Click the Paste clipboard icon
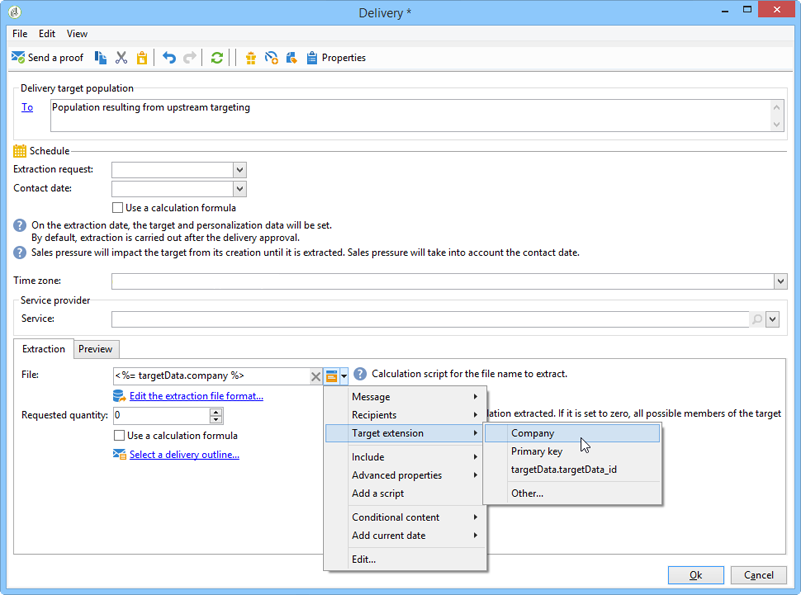801x595 pixels. point(142,58)
